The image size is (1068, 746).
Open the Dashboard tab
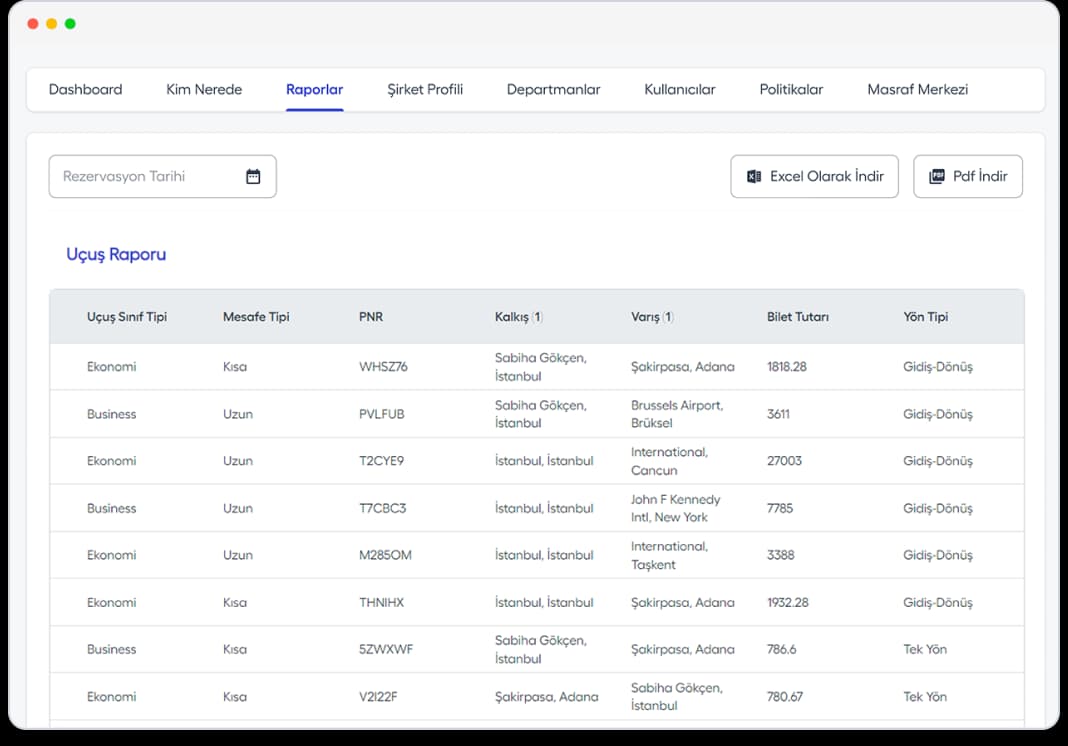[85, 89]
